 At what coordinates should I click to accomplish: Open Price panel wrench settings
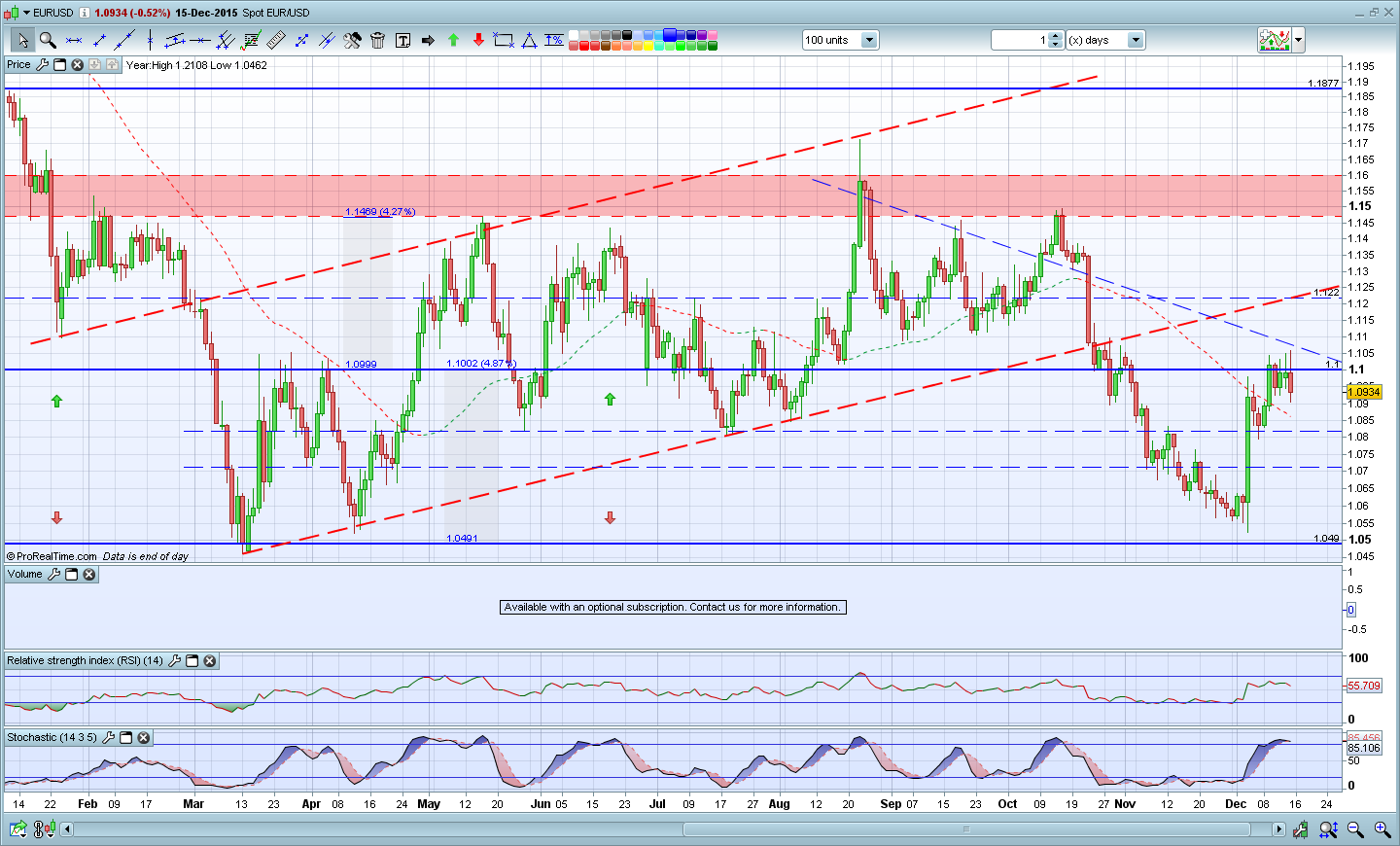point(42,65)
